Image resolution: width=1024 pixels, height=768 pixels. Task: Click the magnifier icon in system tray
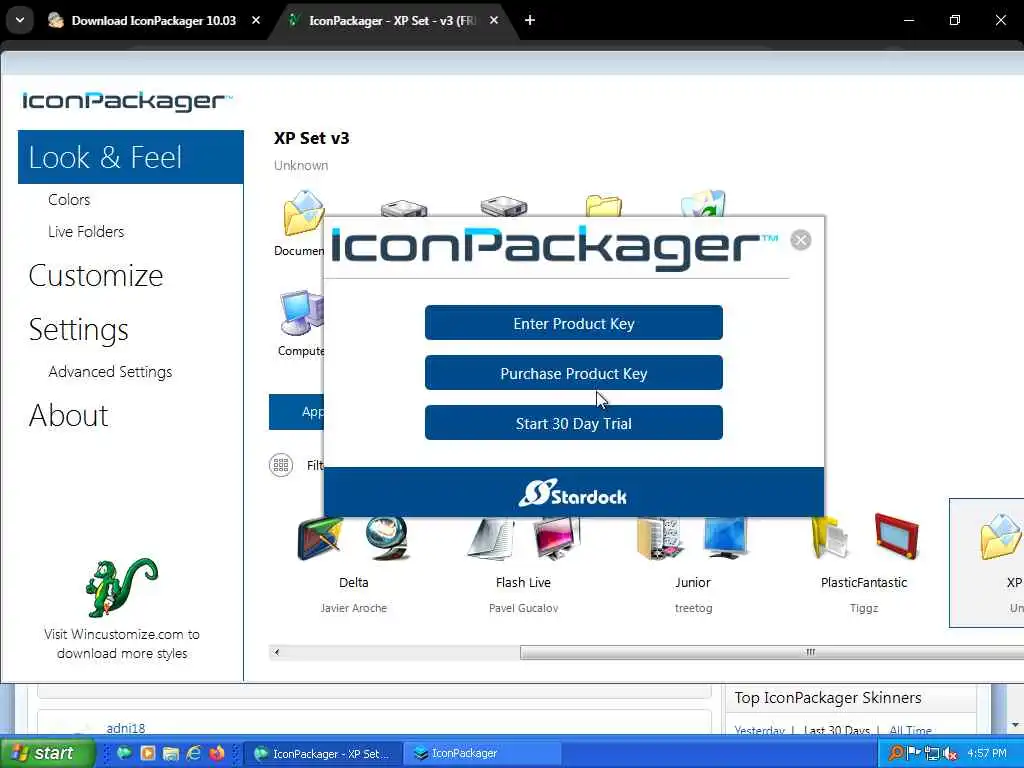(897, 753)
